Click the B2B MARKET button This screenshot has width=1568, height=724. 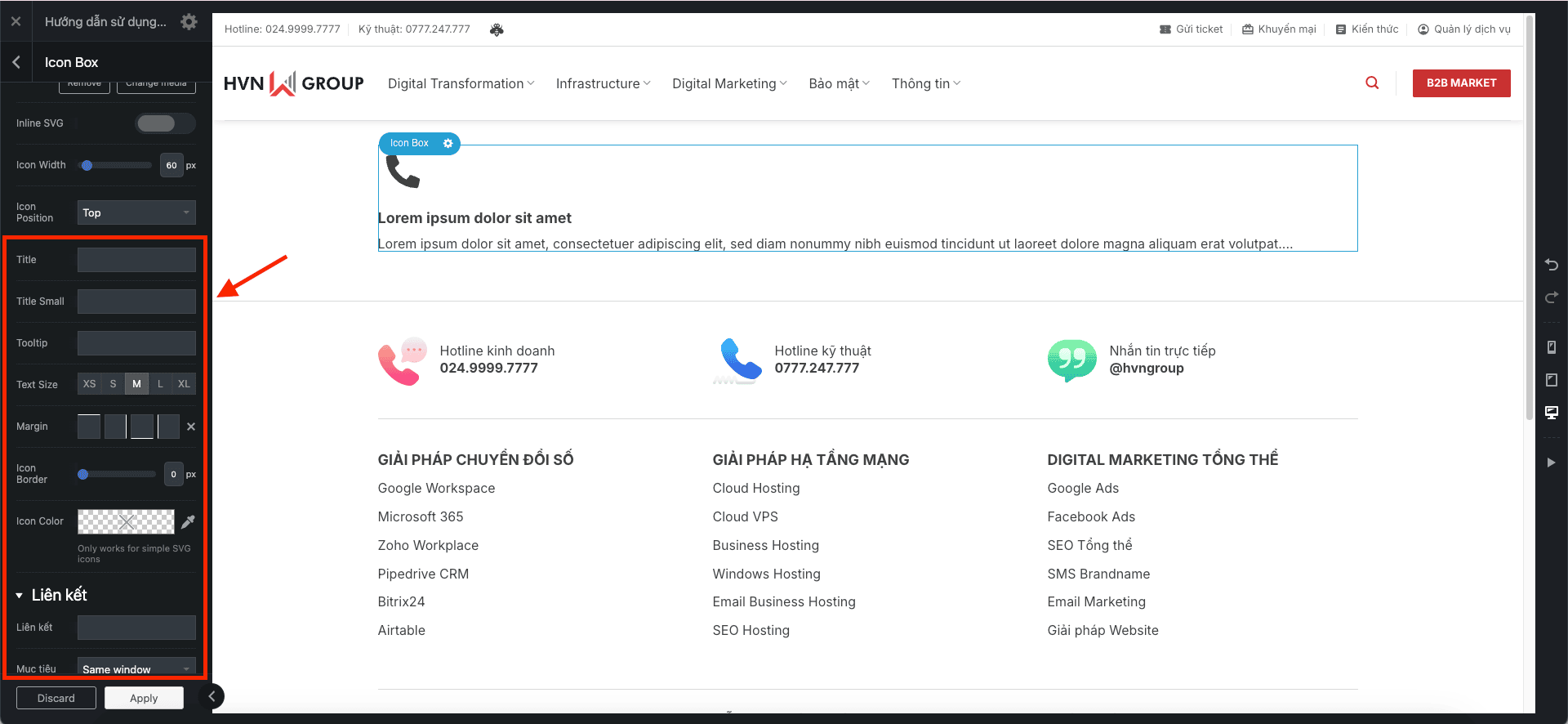click(x=1461, y=83)
